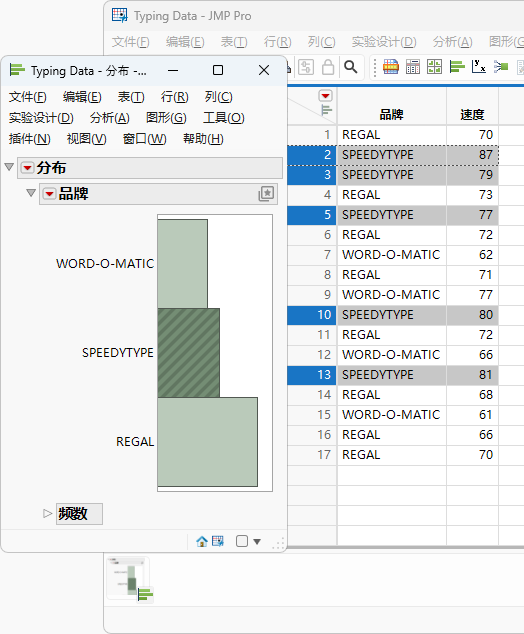Click the Distribution window title bar icon
Screen dimensions: 524x634
tap(17, 70)
